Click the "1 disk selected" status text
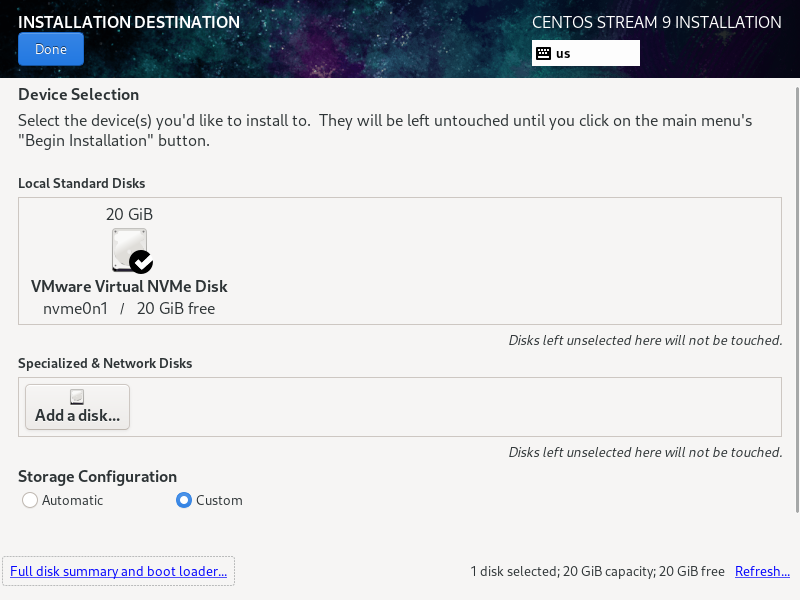The width and height of the screenshot is (800, 600). (x=514, y=571)
